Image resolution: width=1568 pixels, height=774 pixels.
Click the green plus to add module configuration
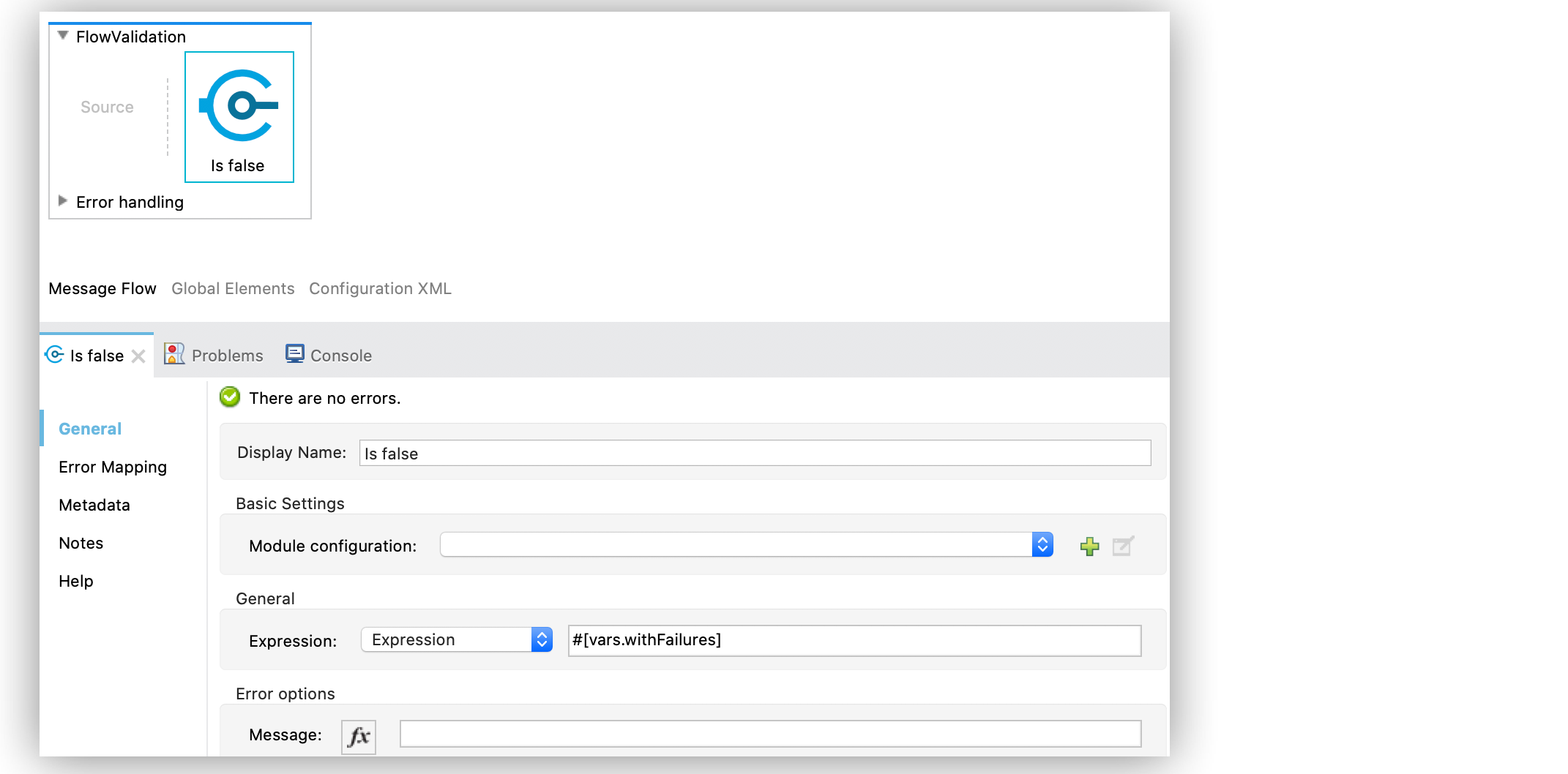click(1089, 546)
